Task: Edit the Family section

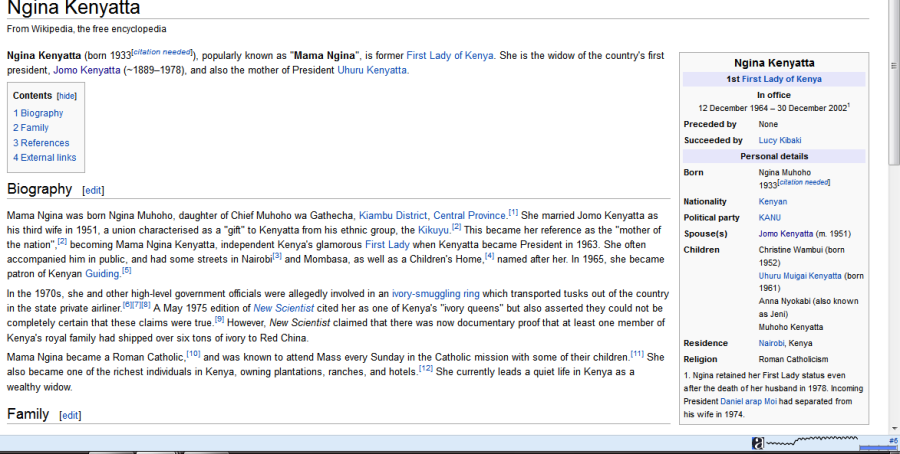Action: pyautogui.click(x=70, y=416)
